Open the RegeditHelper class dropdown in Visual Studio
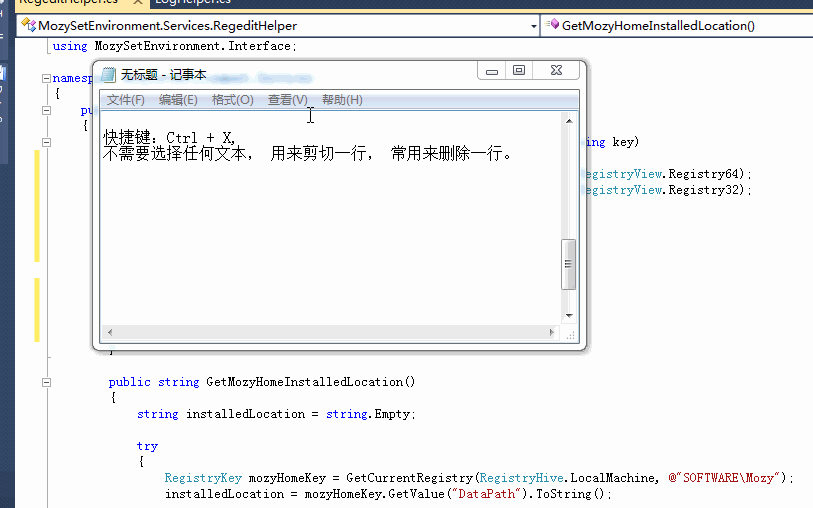The height and width of the screenshot is (508, 813). point(534,26)
